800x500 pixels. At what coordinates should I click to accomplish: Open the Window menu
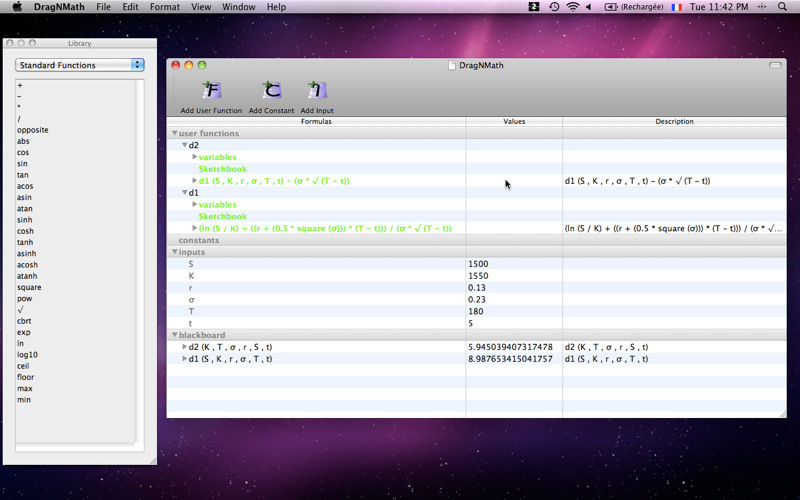(x=238, y=7)
